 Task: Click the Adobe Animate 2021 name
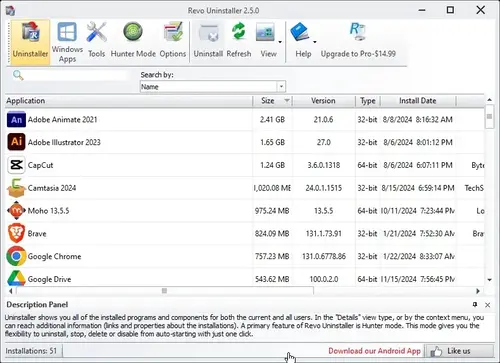point(62,120)
